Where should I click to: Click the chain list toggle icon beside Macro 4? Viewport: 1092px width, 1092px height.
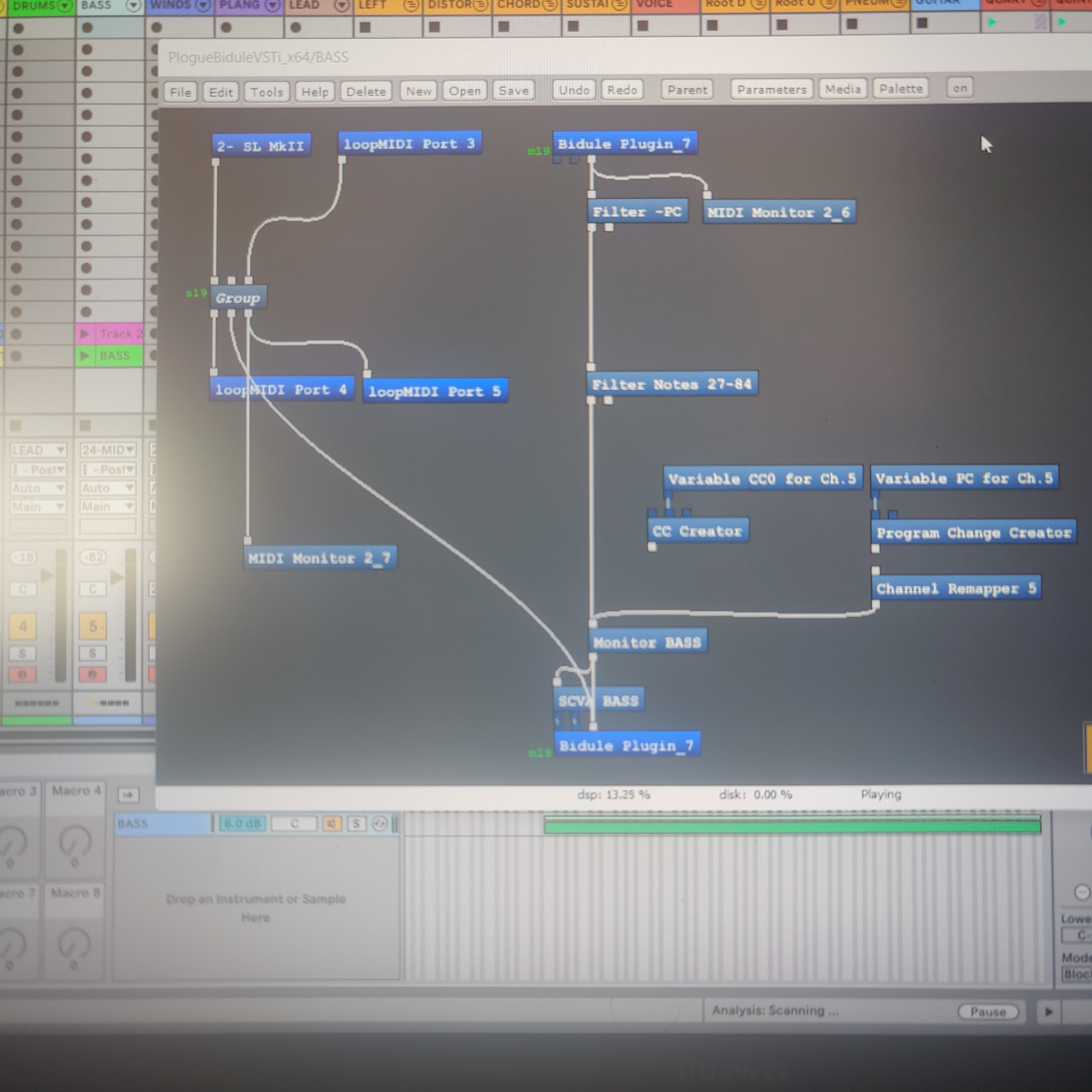128,795
